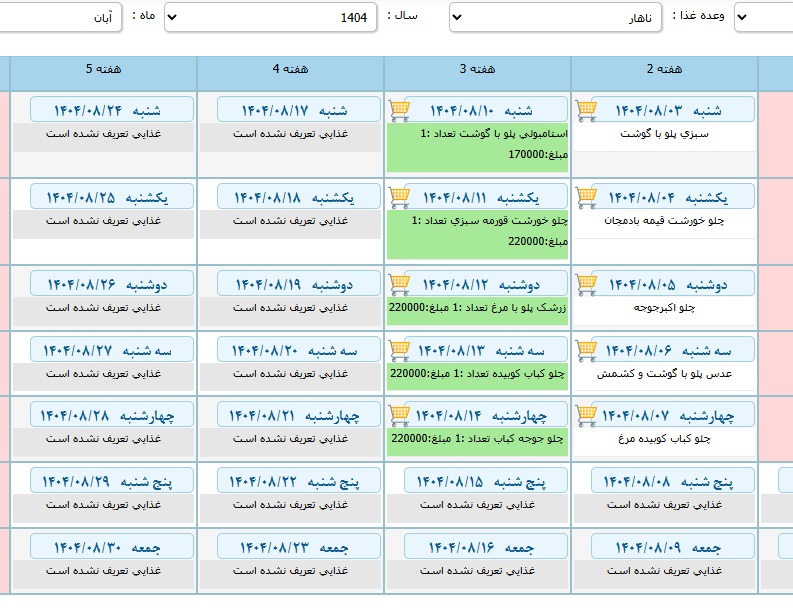Click cart icon for شنبه 1404/08/10
Screen dimensions: 793x610
[x=399, y=109]
